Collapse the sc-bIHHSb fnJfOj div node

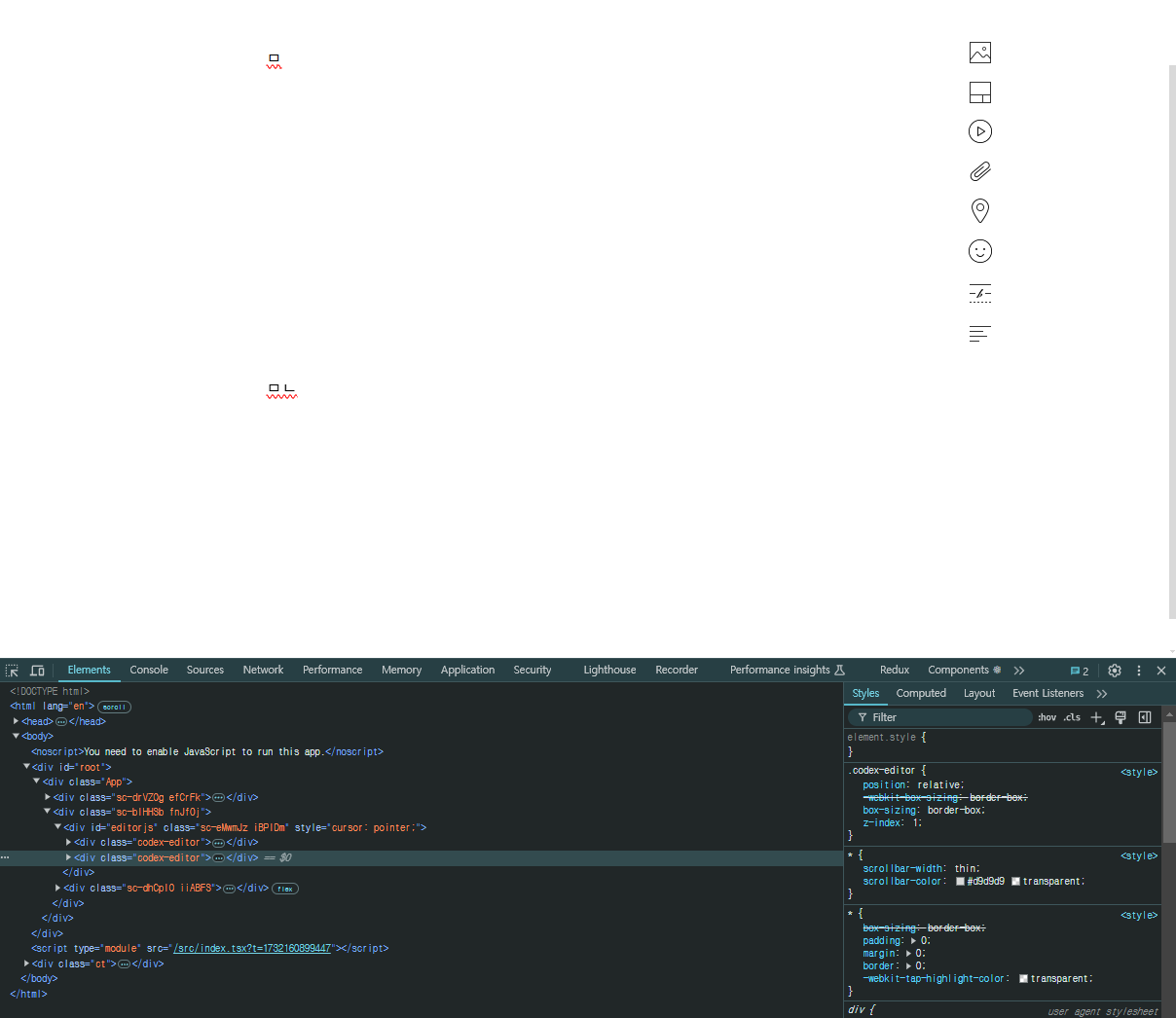coord(48,811)
